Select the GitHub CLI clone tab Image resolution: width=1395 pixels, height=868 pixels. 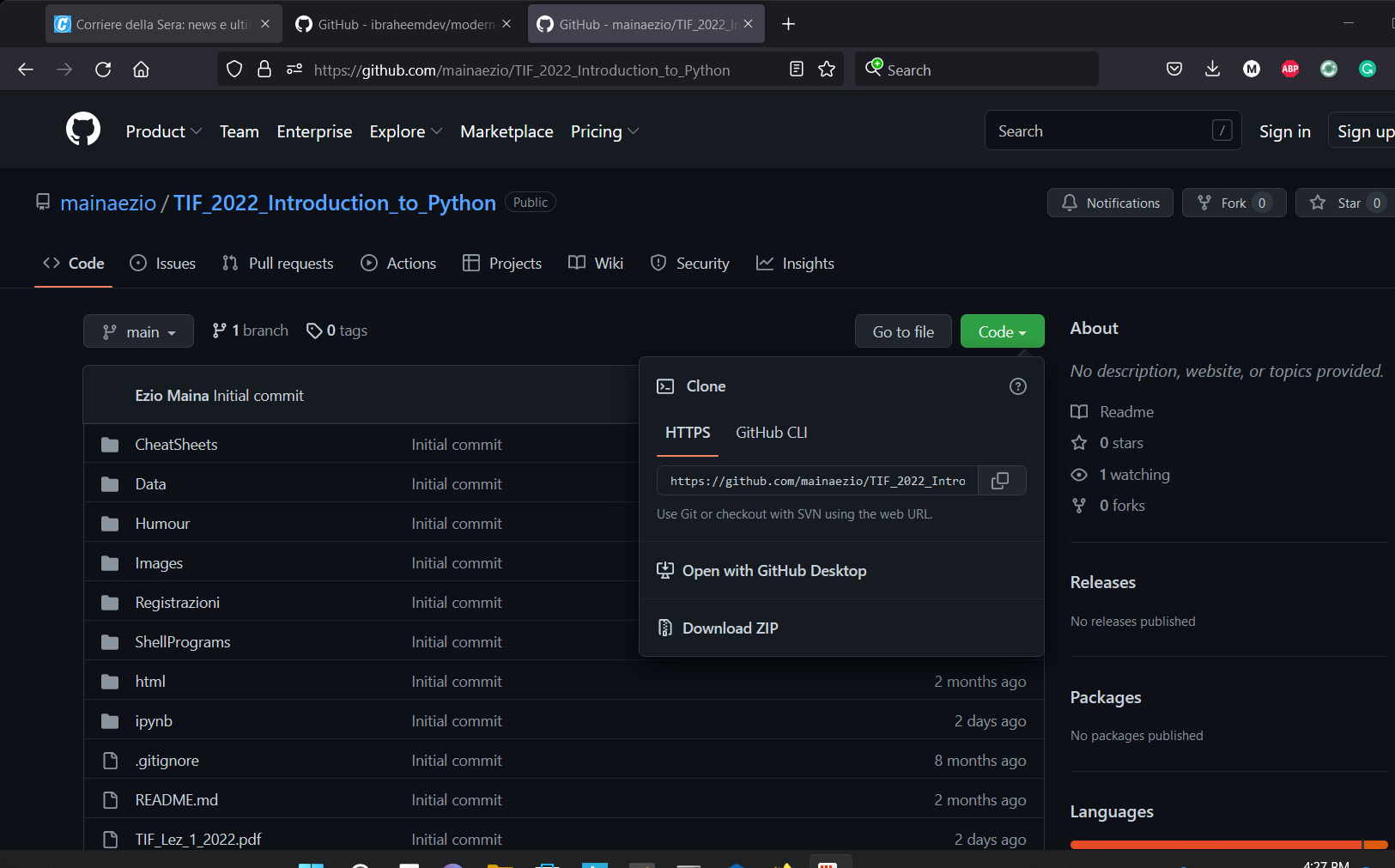(x=772, y=433)
